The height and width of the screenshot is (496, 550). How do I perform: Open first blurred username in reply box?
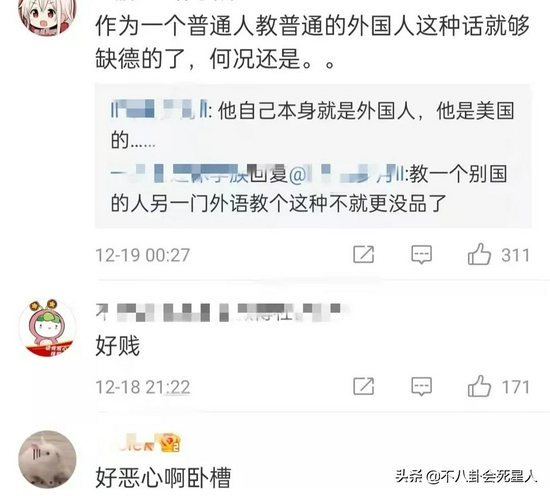159,109
